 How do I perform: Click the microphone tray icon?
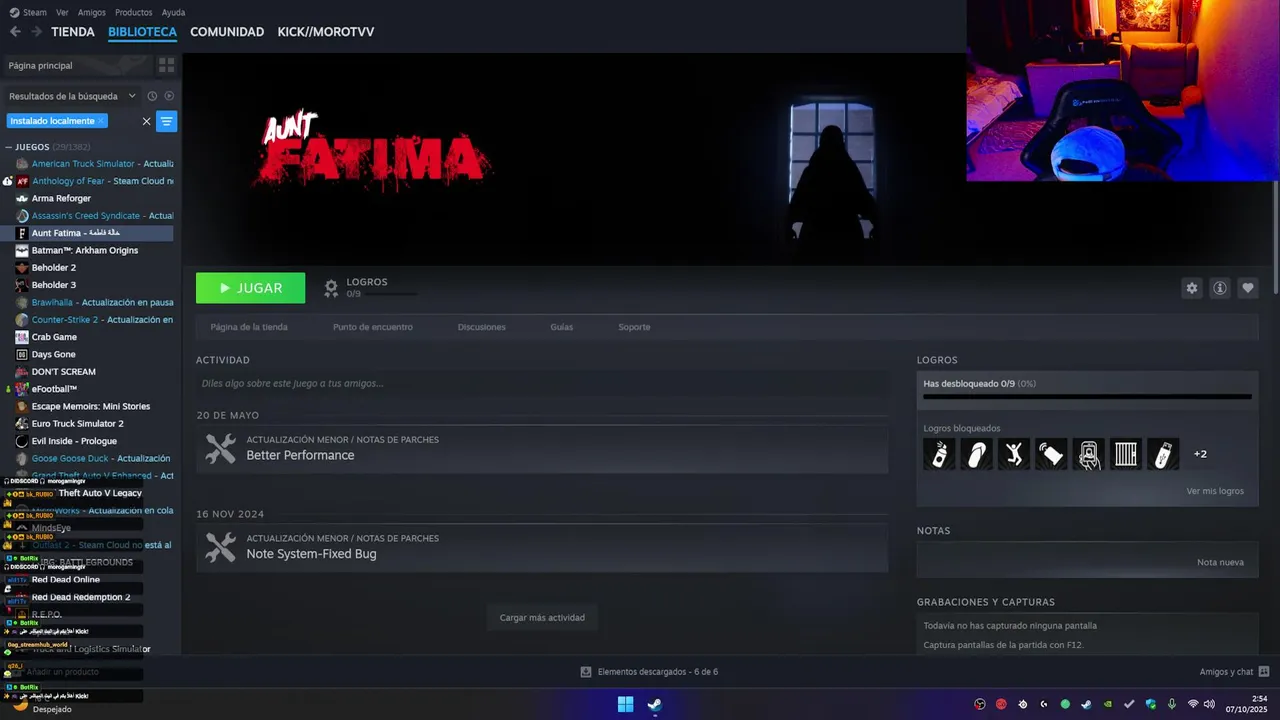[x=1172, y=704]
